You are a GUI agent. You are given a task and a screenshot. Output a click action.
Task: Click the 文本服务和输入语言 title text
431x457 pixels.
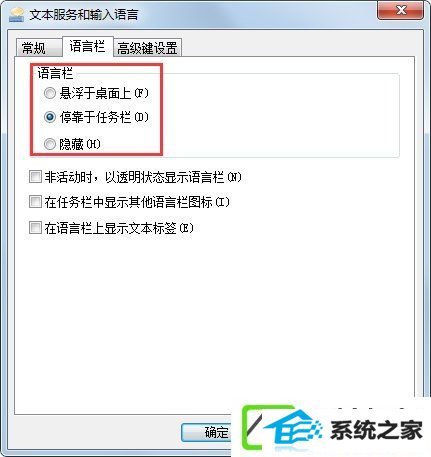click(x=84, y=15)
